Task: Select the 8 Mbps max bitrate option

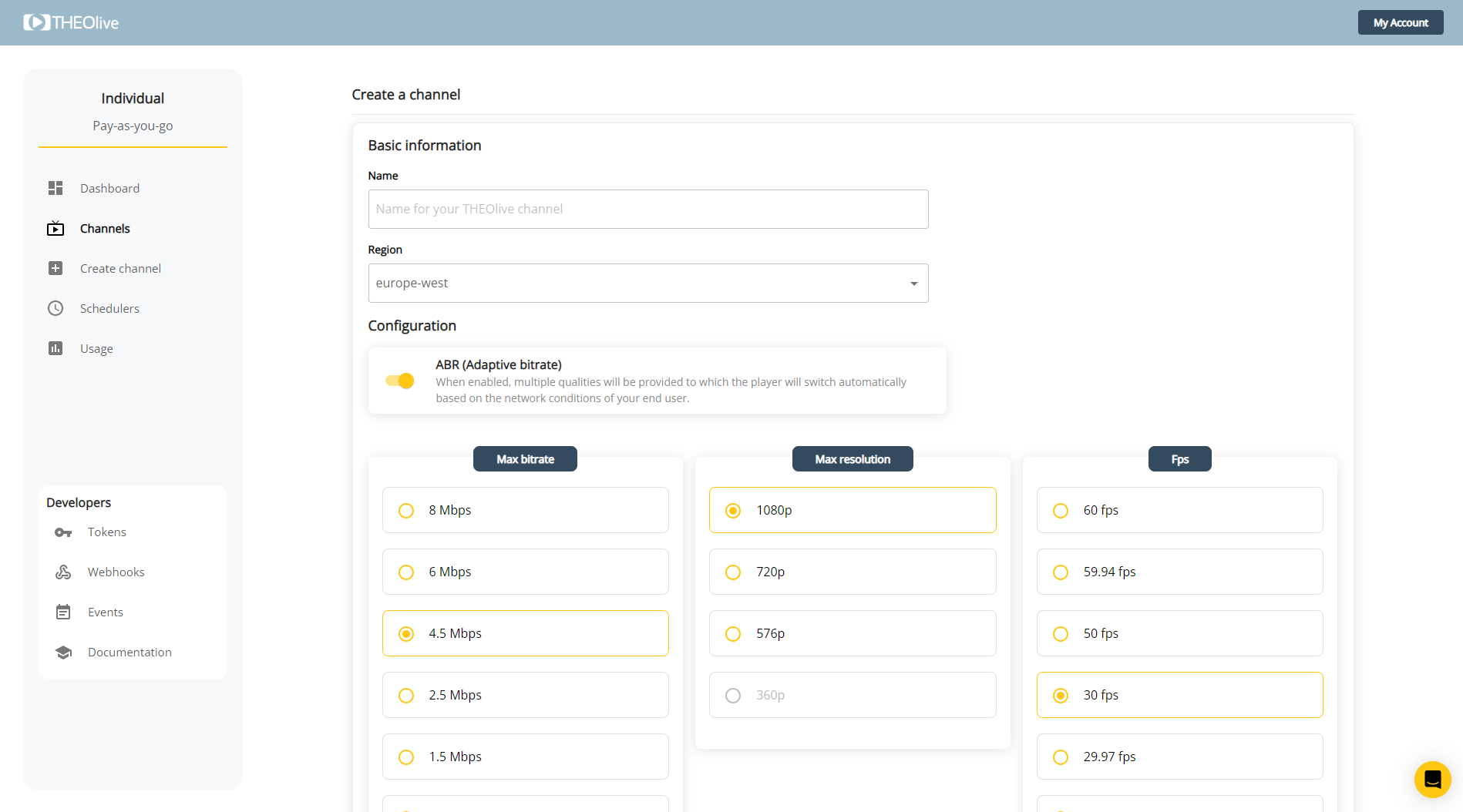Action: pos(406,510)
